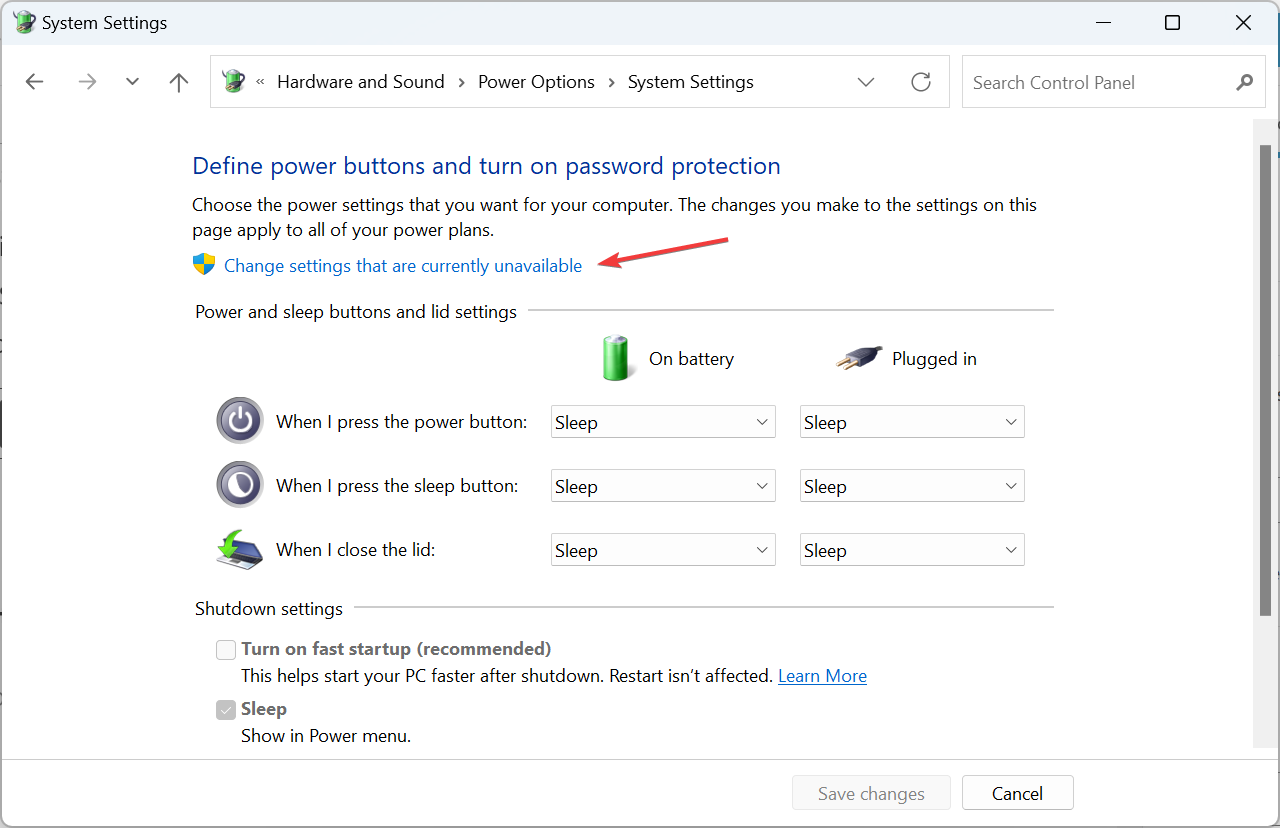This screenshot has width=1280, height=828.
Task: Toggle the Sleep power menu checkbox
Action: click(x=226, y=710)
